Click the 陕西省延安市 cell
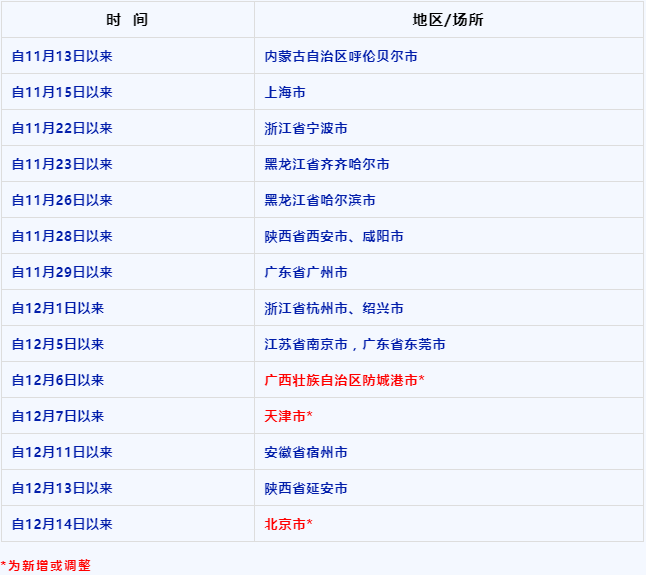 tap(449, 488)
